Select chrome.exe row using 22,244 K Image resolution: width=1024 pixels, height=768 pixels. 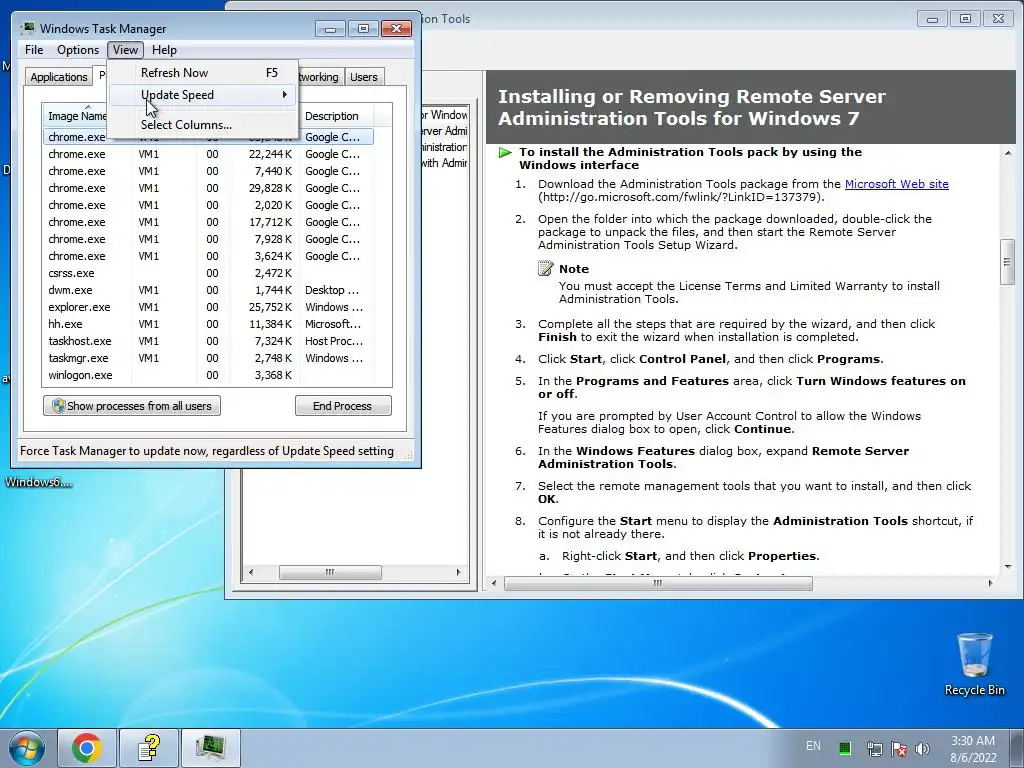pyautogui.click(x=208, y=154)
